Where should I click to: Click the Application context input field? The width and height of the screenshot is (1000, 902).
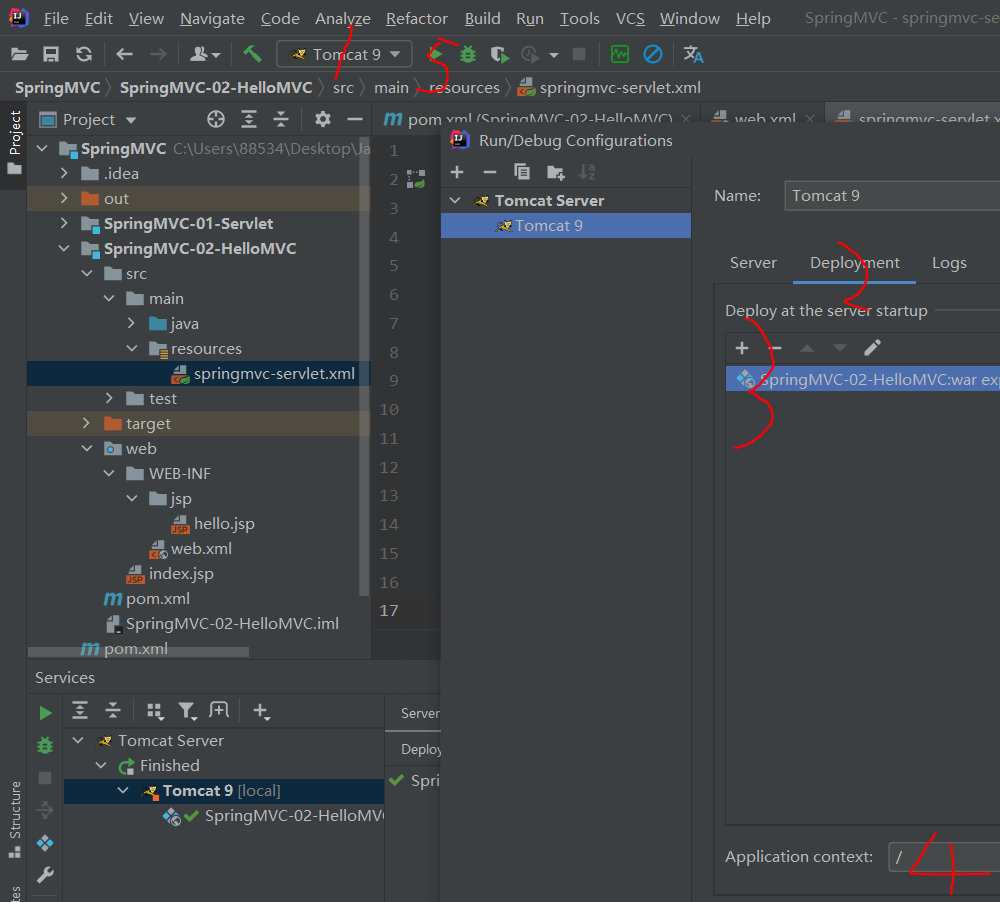click(943, 857)
